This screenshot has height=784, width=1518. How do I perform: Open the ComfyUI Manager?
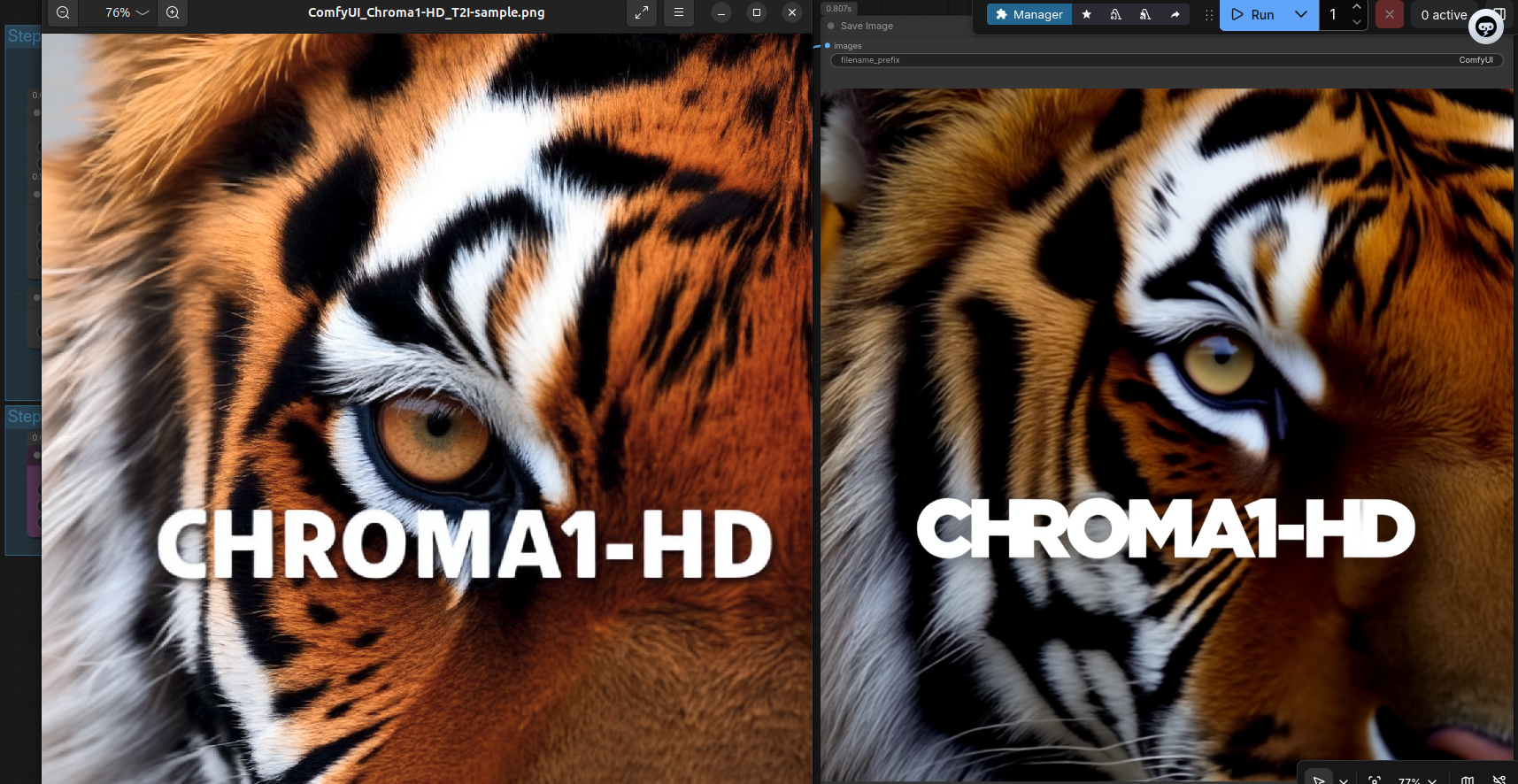[1029, 14]
